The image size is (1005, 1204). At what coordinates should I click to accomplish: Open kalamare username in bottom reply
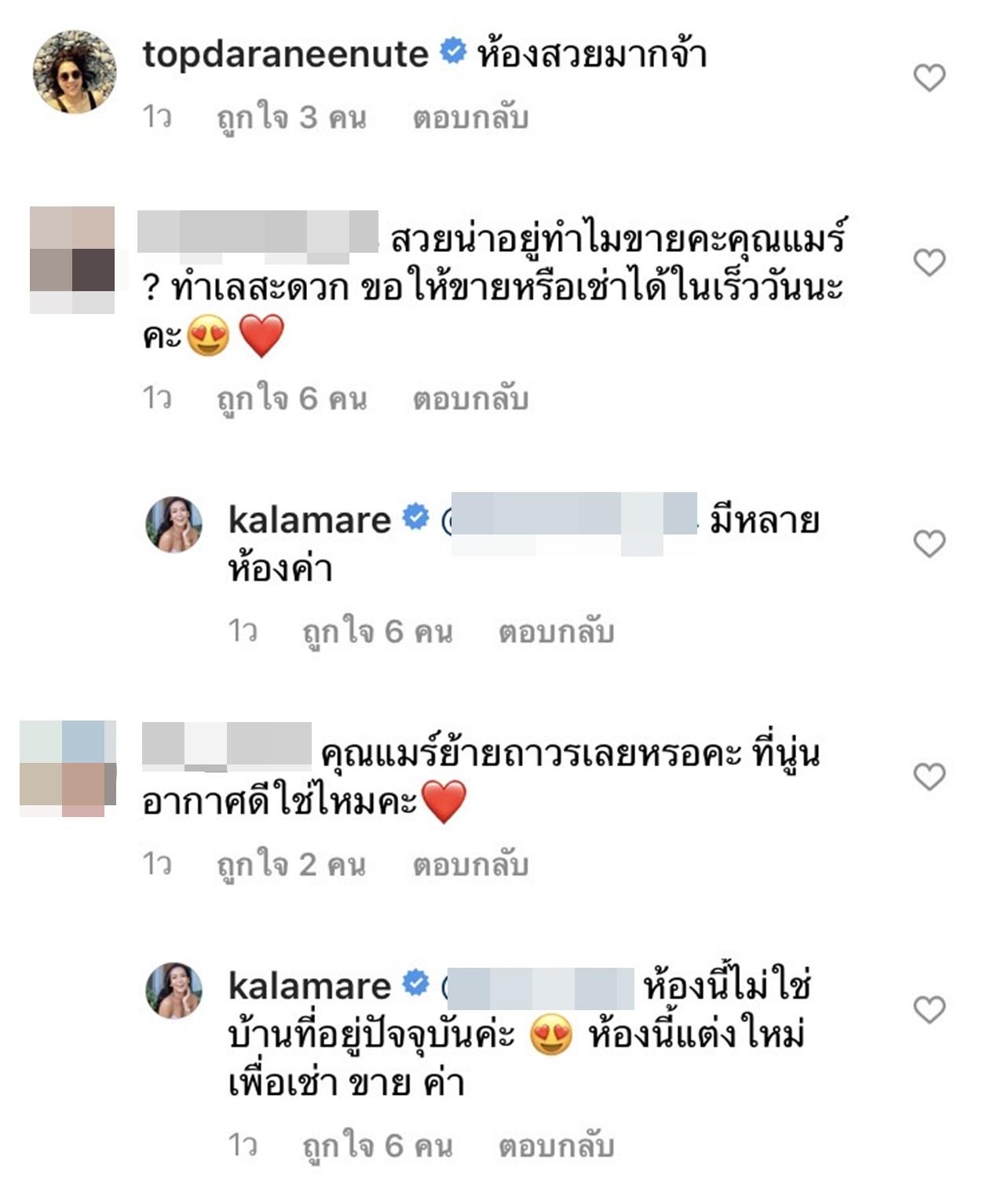309,986
